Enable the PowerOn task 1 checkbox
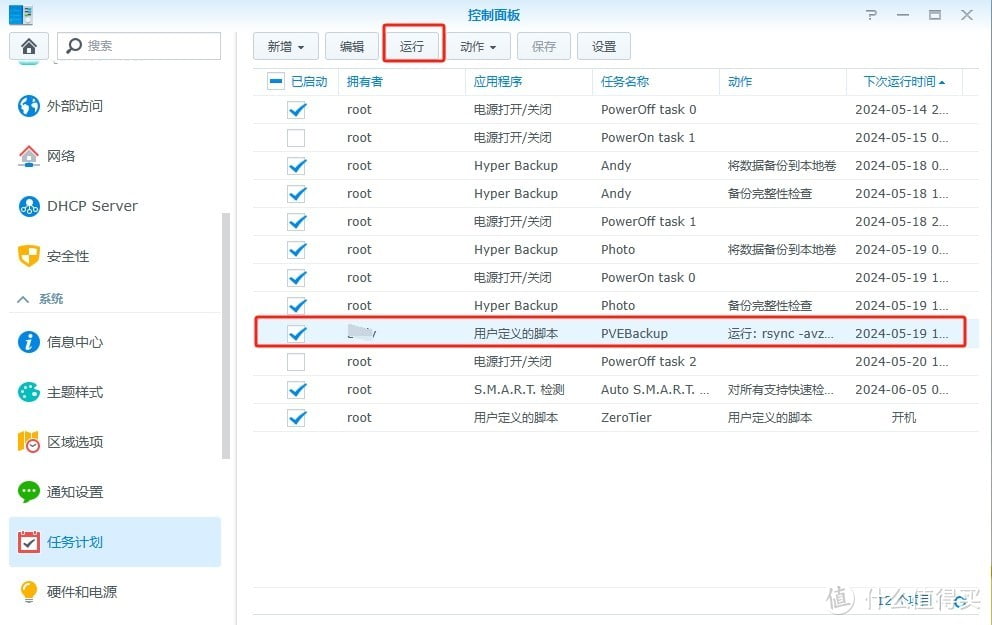Screen dimensions: 992x625 point(296,138)
